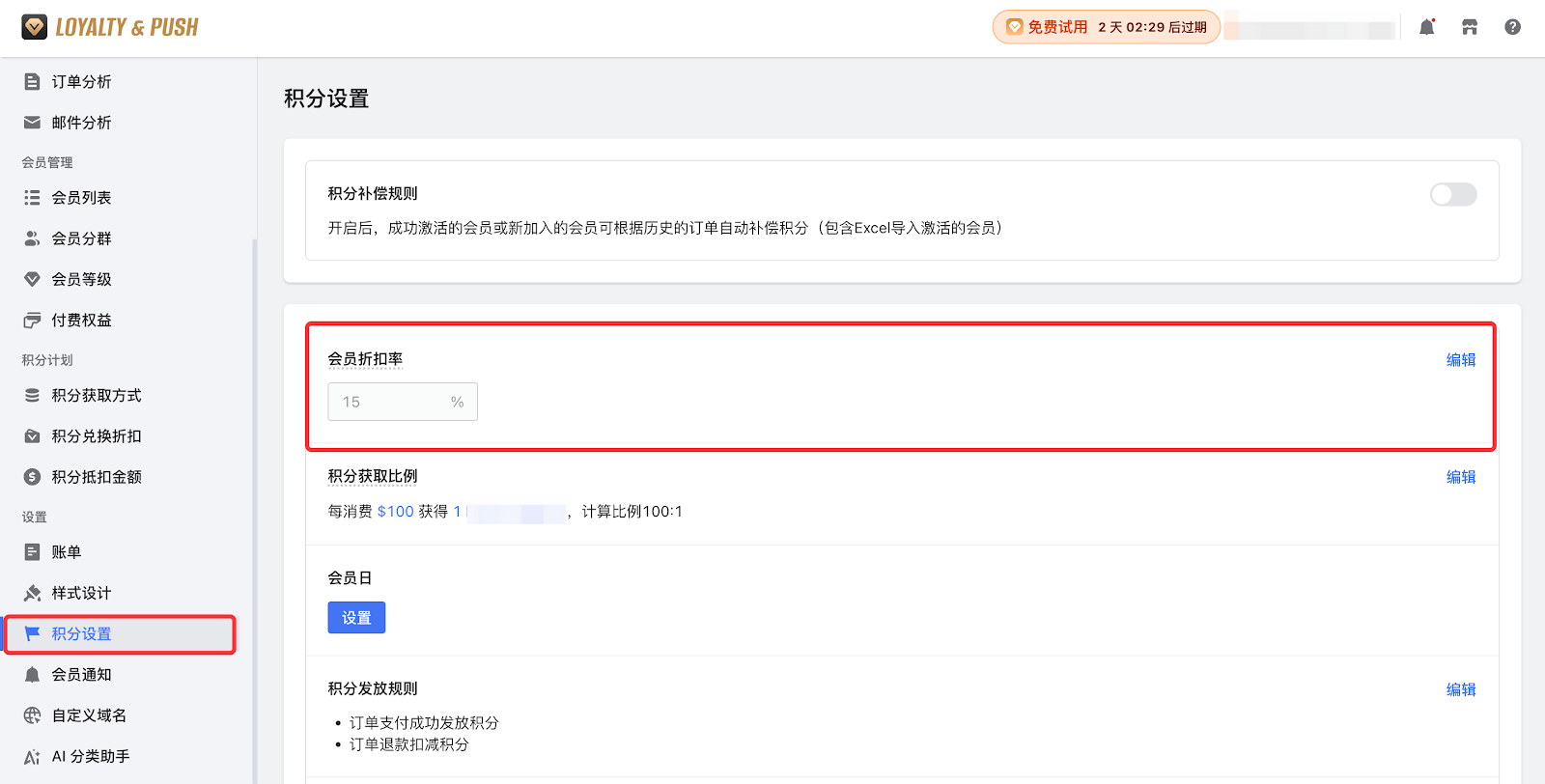This screenshot has width=1545, height=784.
Task: Click the 邮件分析 envelope icon
Action: (x=32, y=123)
